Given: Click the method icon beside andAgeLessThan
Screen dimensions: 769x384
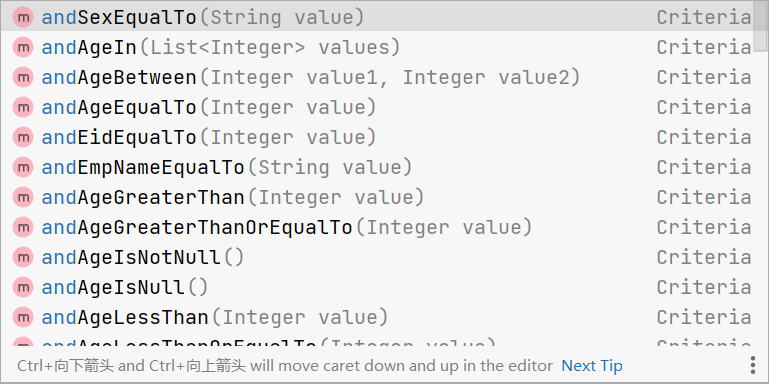Looking at the screenshot, I should tap(23, 317).
